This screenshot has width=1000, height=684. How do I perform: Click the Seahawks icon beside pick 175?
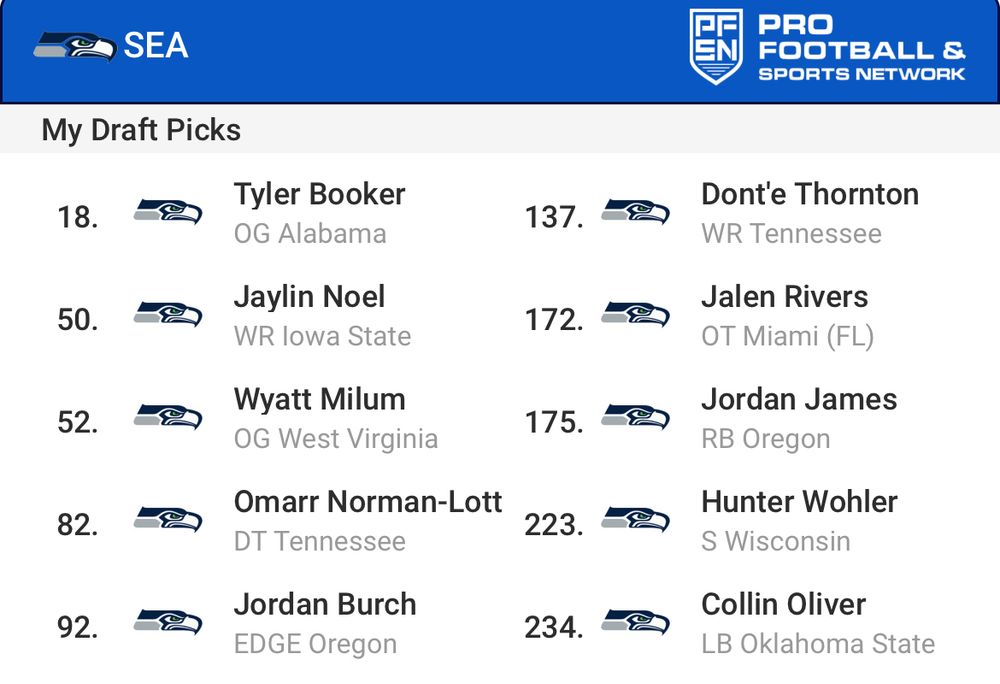coord(635,417)
